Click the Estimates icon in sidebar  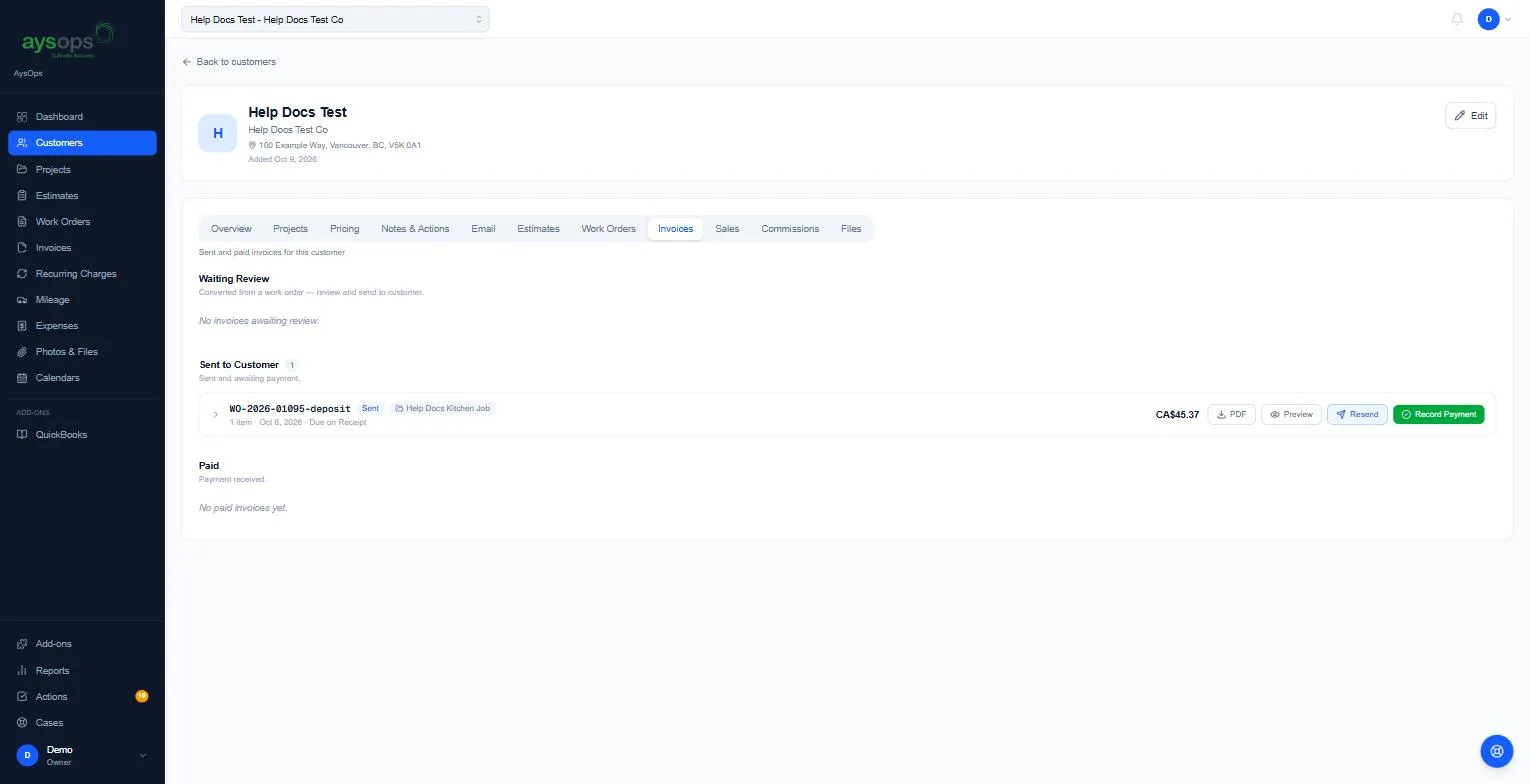(x=22, y=196)
